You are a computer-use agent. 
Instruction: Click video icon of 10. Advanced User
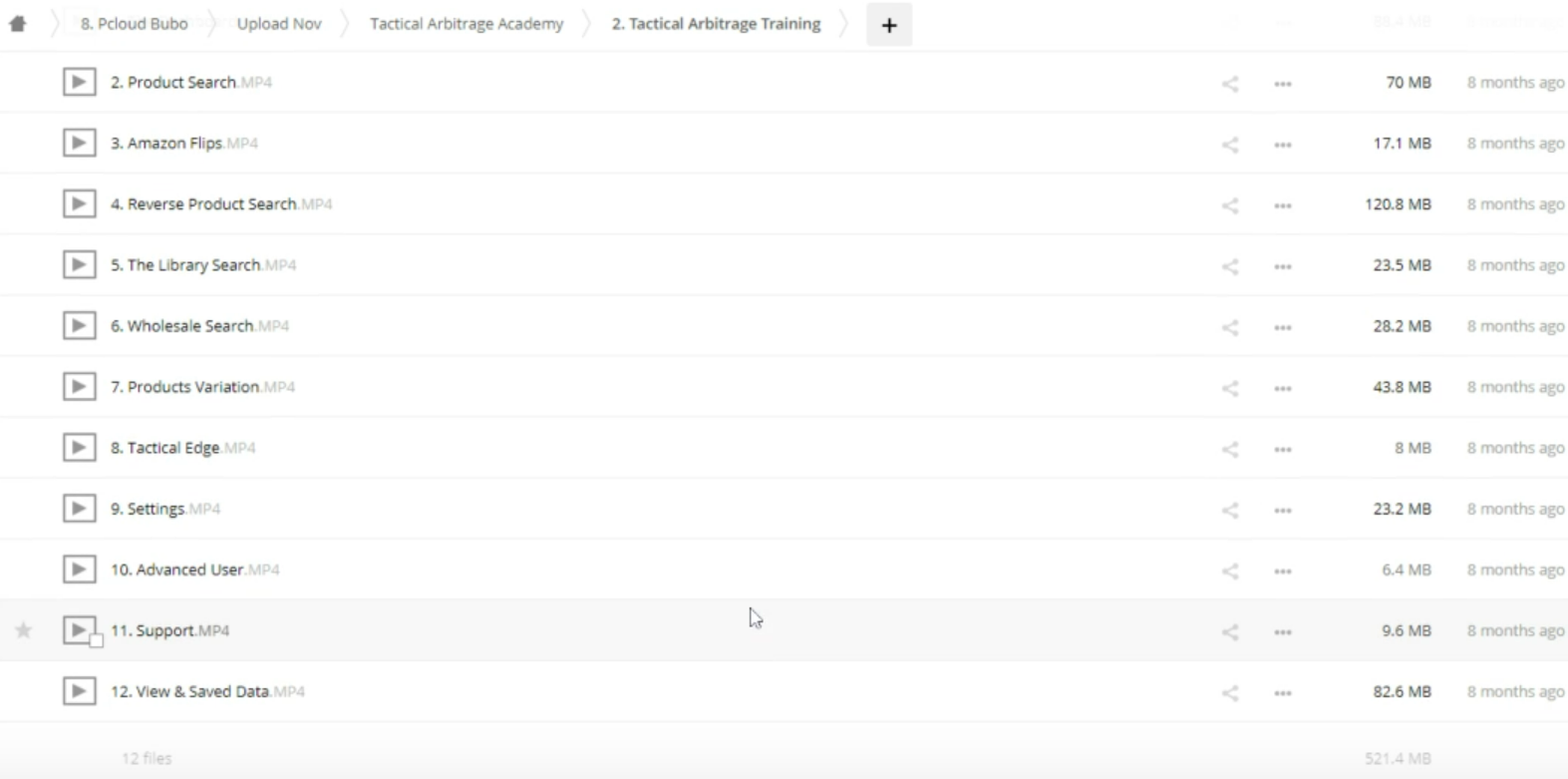[79, 569]
